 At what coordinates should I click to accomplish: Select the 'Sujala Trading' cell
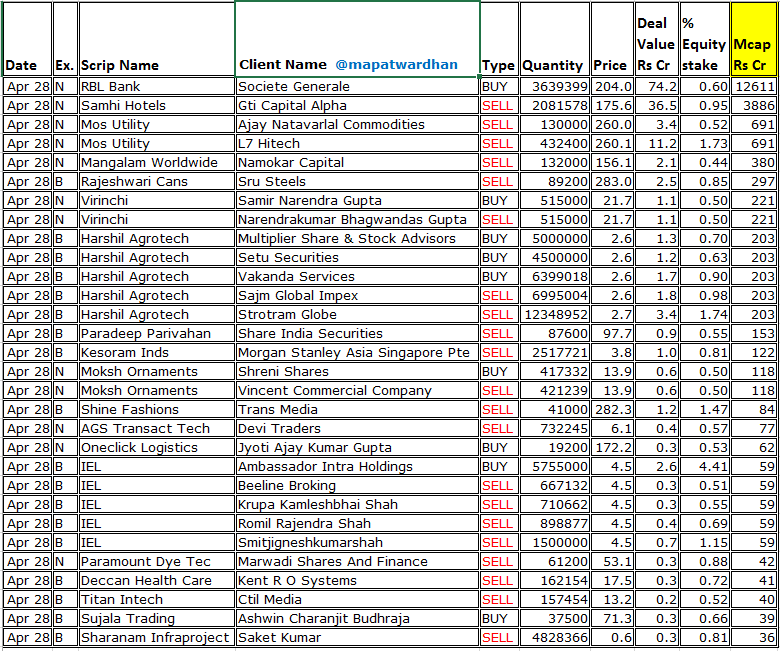pyautogui.click(x=156, y=618)
